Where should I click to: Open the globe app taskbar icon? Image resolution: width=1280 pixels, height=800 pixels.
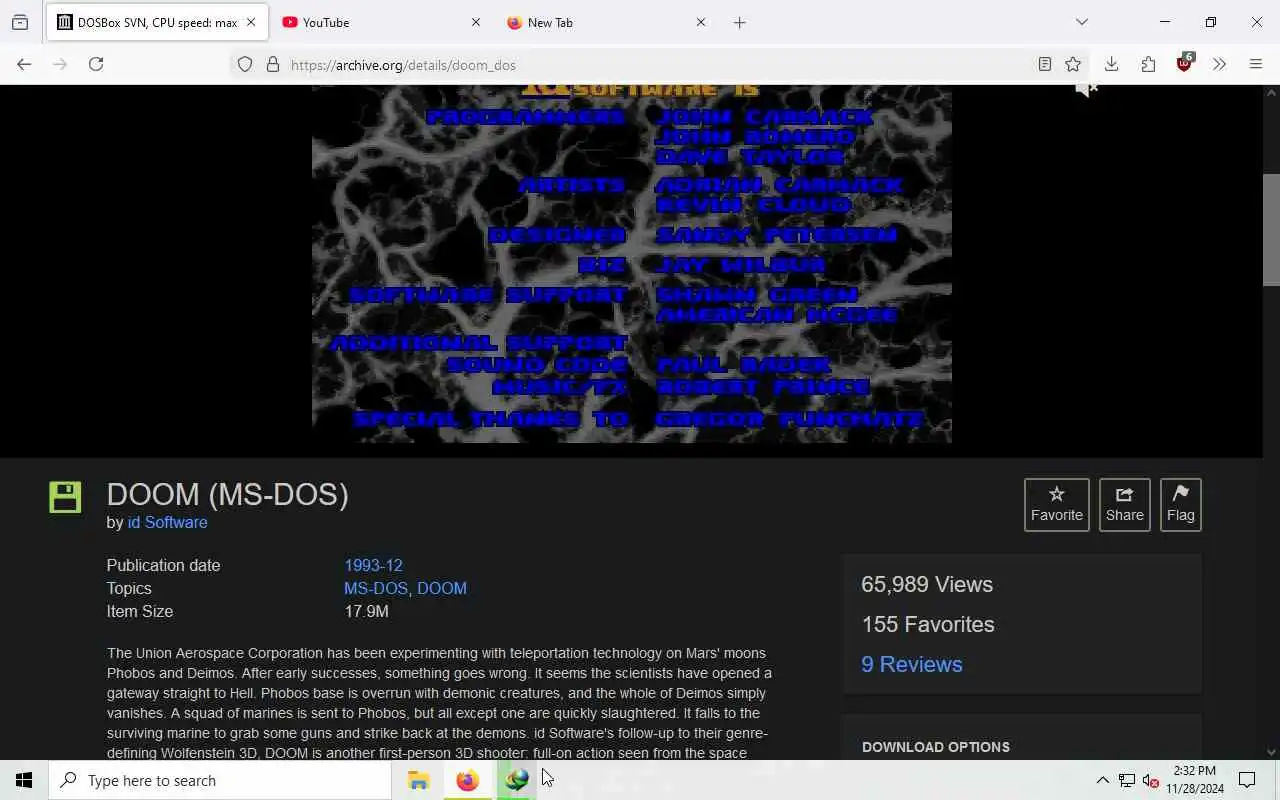click(516, 780)
